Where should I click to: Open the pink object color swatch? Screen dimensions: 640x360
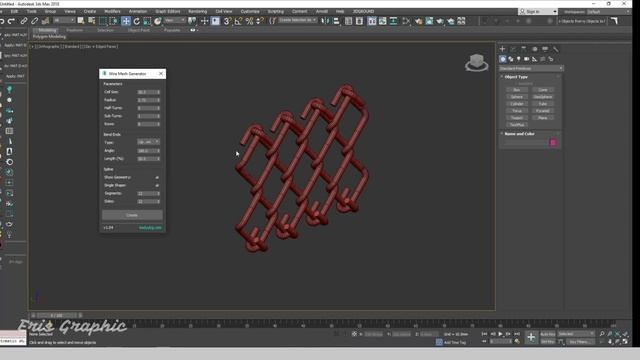pyautogui.click(x=553, y=142)
